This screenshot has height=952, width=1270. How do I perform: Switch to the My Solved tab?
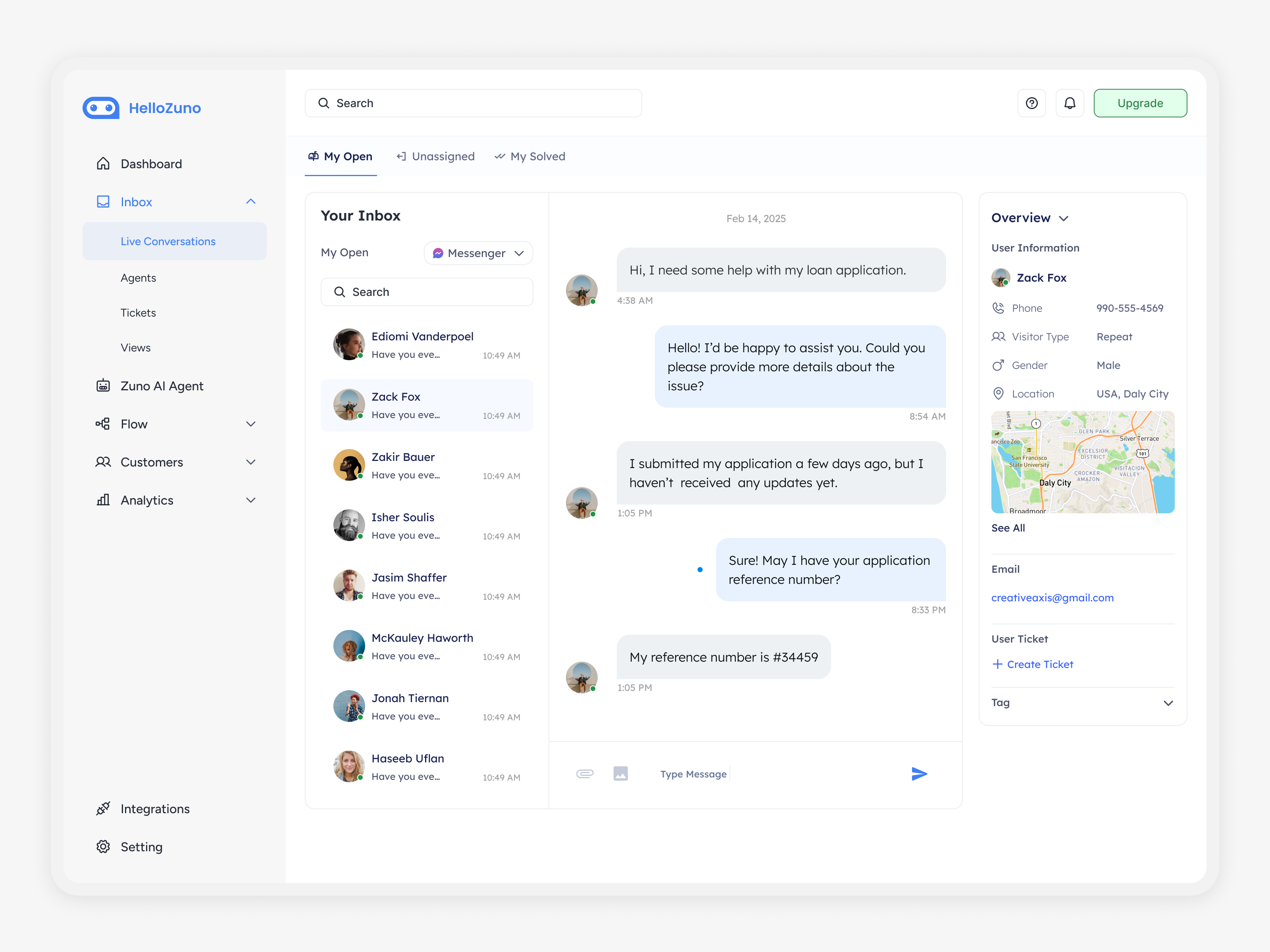click(530, 156)
